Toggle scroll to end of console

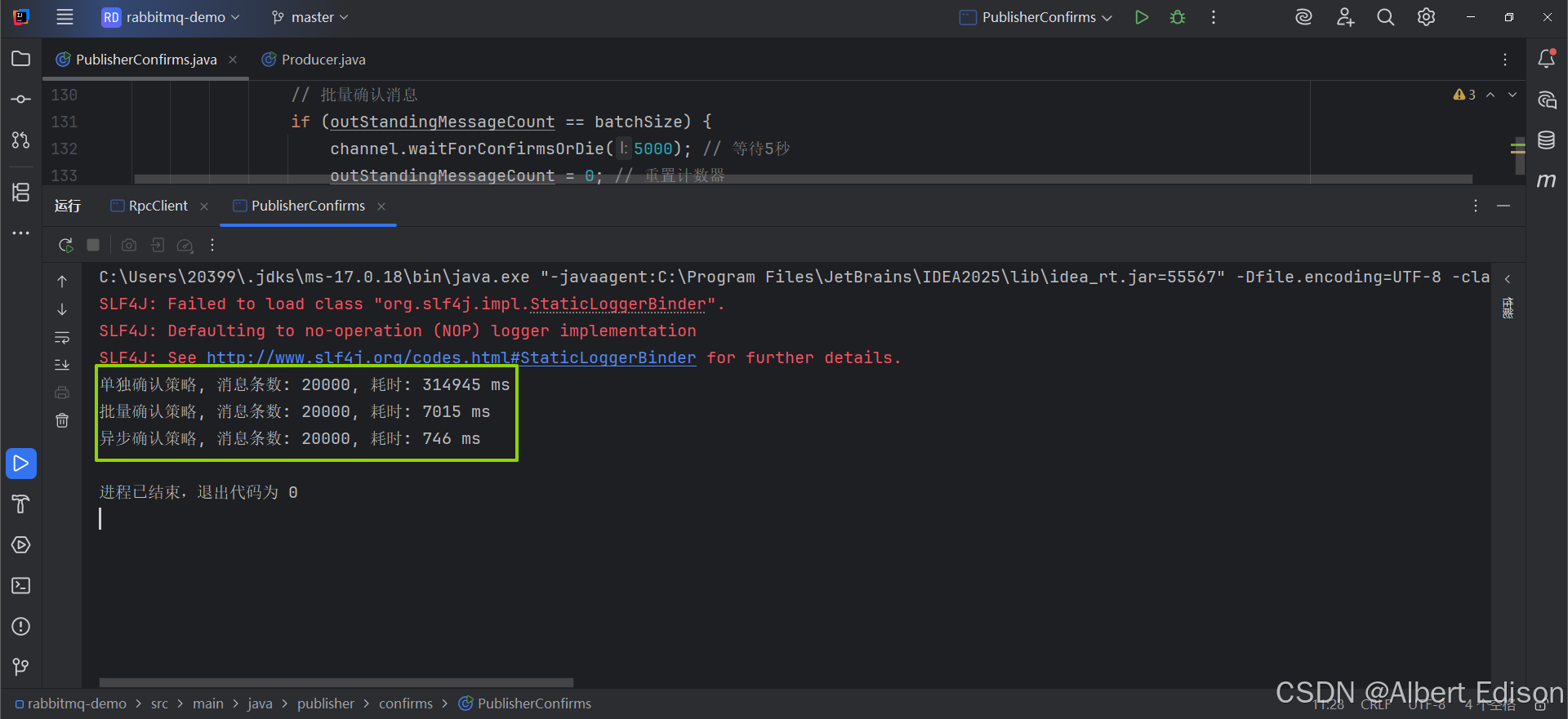(62, 365)
